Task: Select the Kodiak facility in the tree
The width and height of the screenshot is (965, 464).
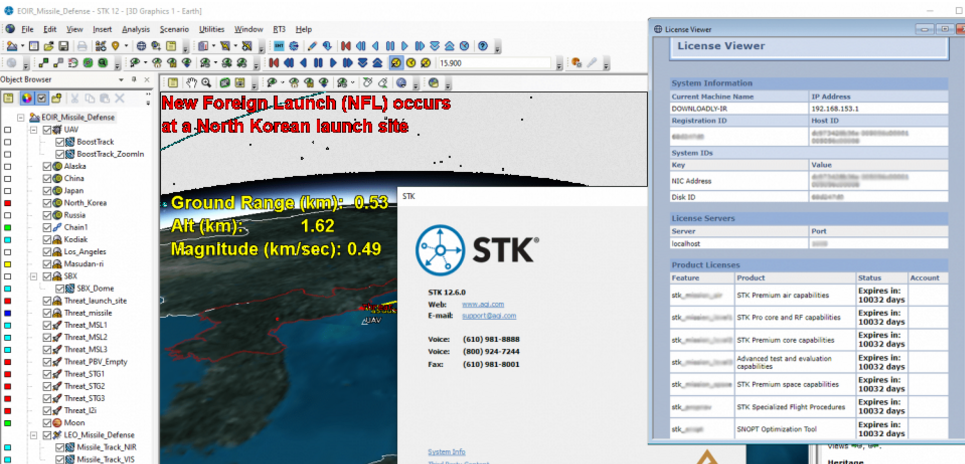Action: (x=76, y=239)
